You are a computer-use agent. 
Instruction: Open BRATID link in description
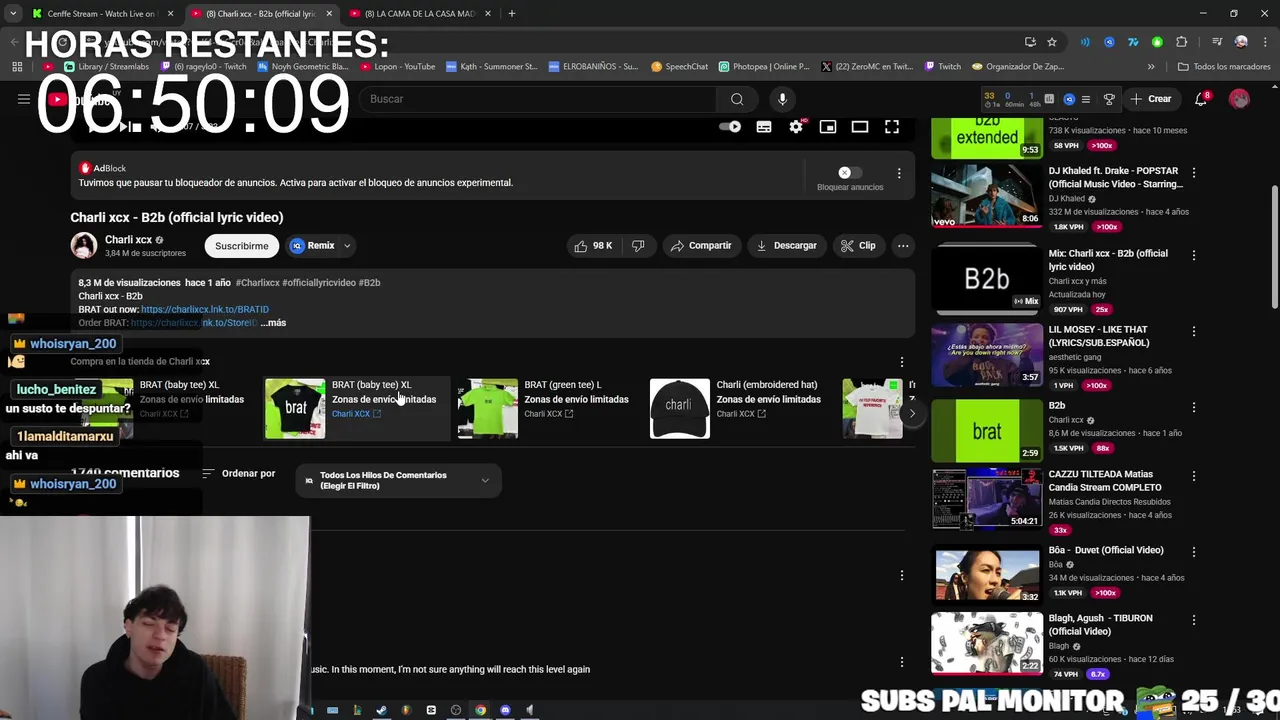205,310
